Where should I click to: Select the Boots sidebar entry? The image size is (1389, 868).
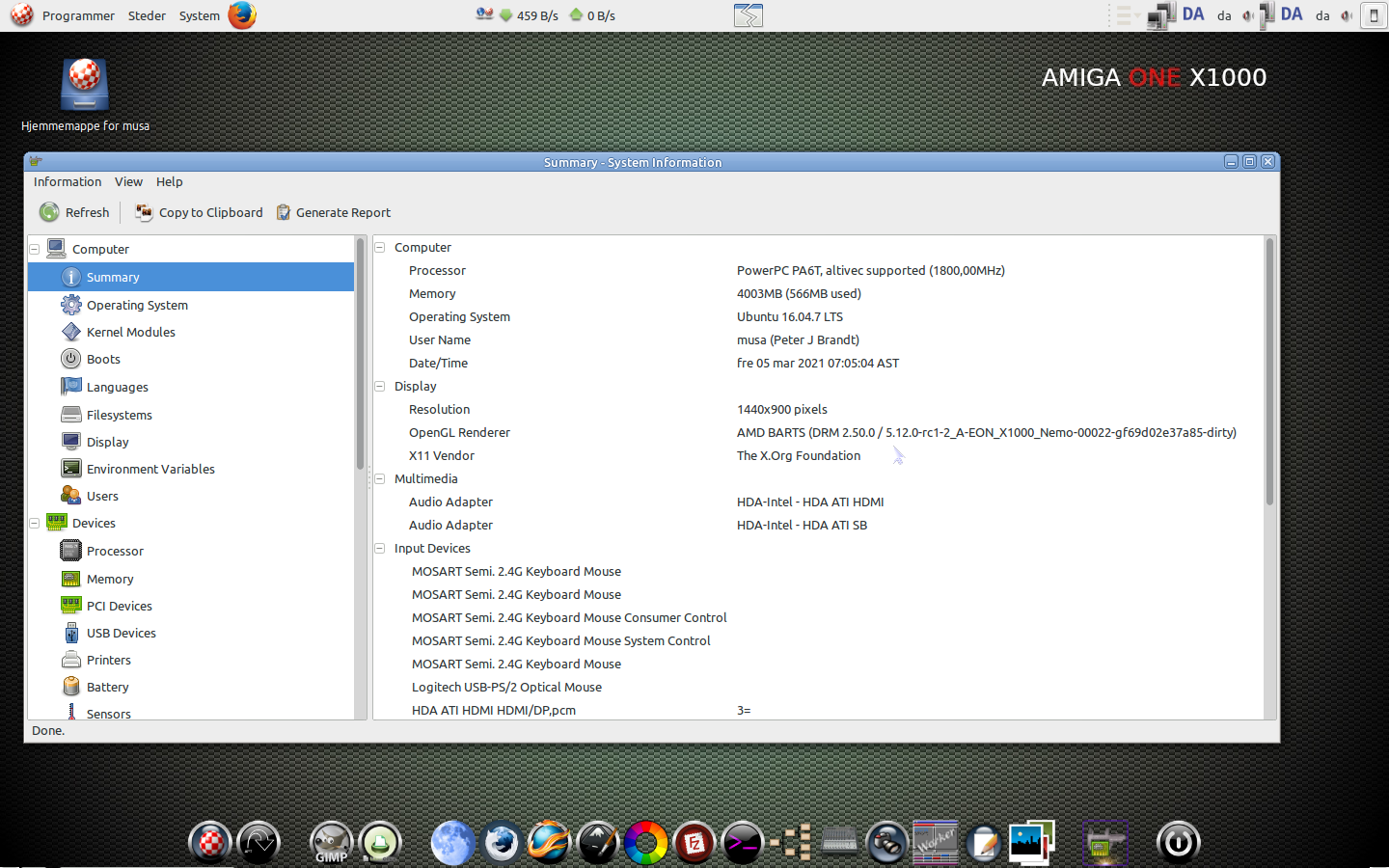103,359
